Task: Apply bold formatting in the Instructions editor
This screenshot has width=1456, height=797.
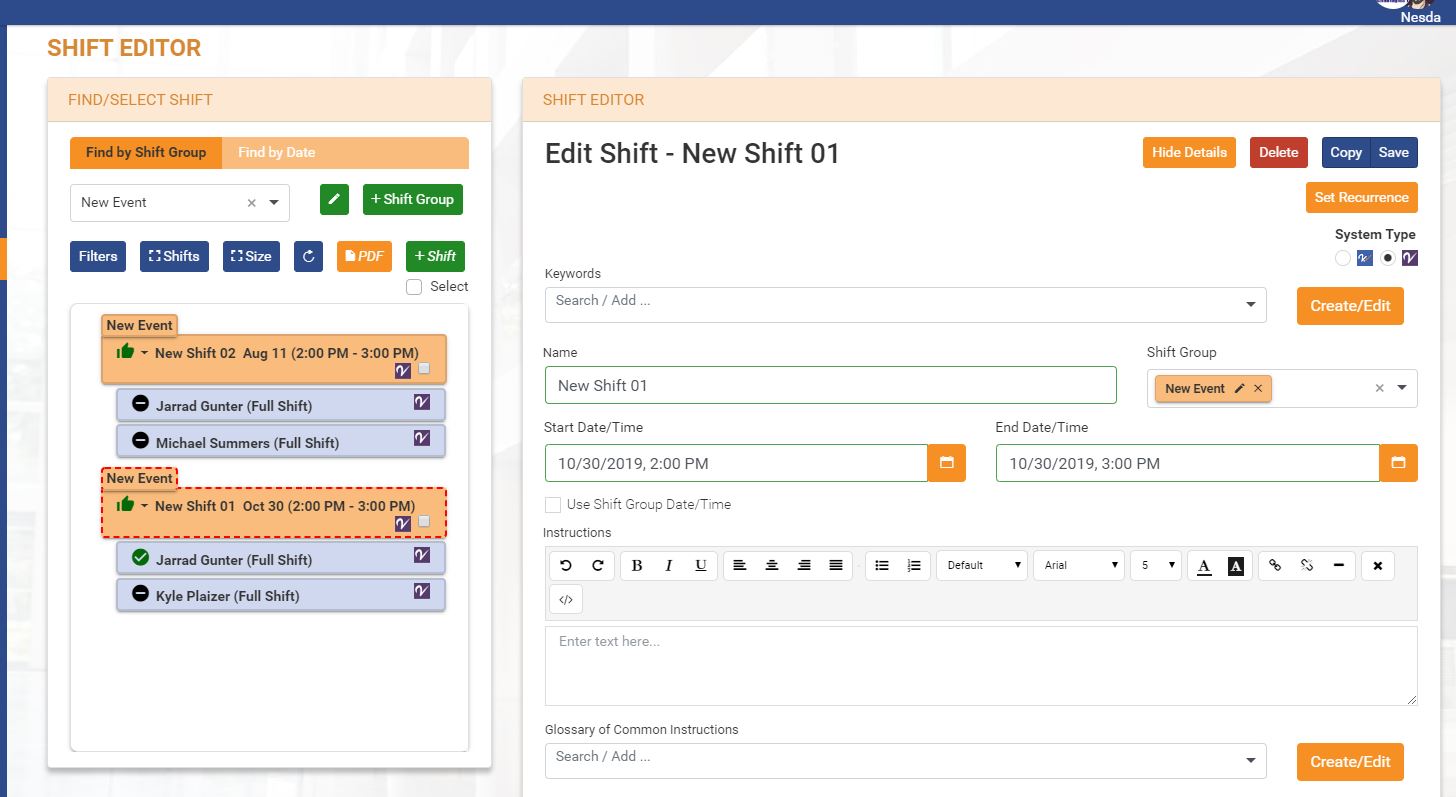Action: click(x=636, y=565)
